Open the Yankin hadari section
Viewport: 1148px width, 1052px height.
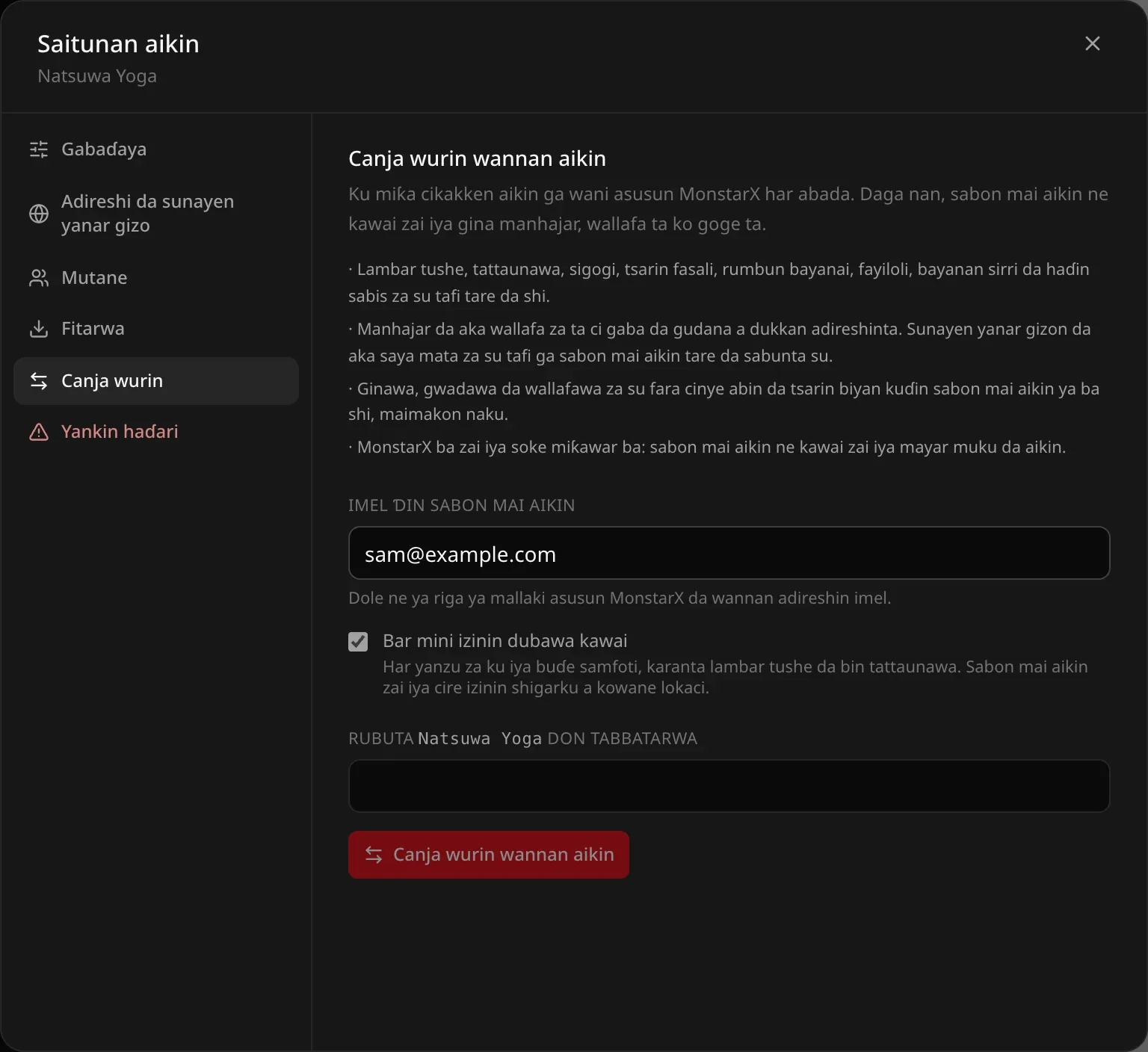pos(155,432)
